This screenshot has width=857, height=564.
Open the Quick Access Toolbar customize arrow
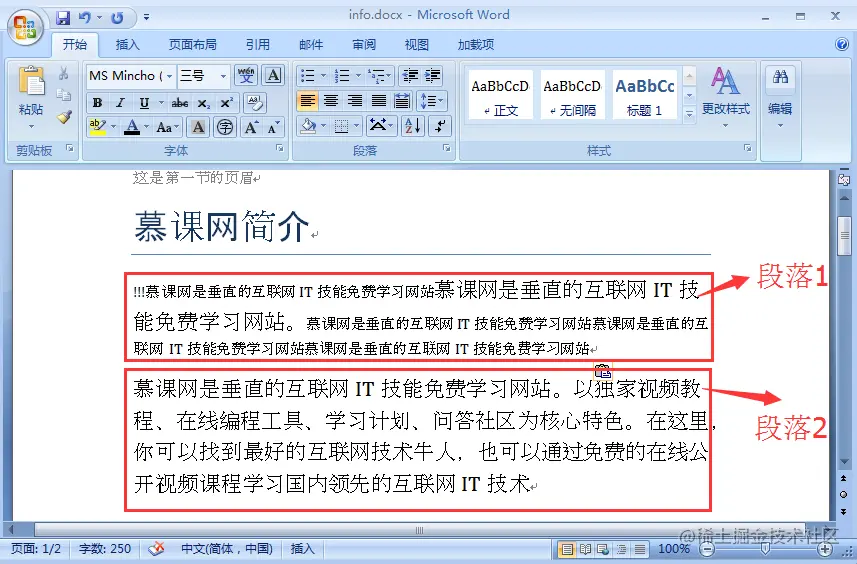tap(146, 17)
